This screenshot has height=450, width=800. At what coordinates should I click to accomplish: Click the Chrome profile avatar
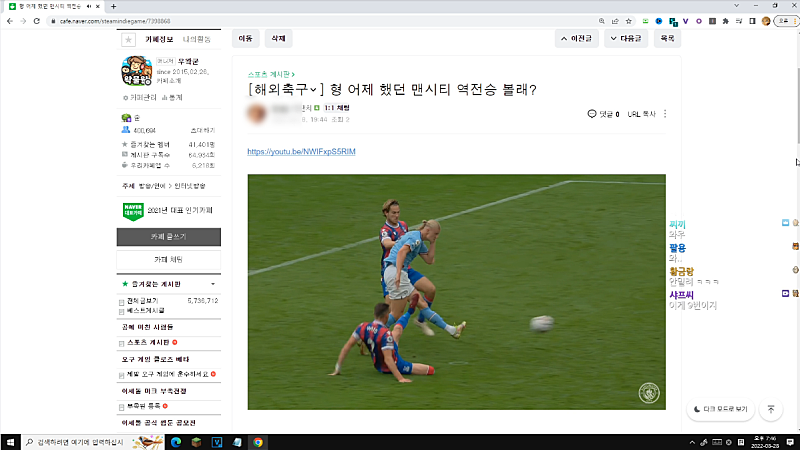766,21
